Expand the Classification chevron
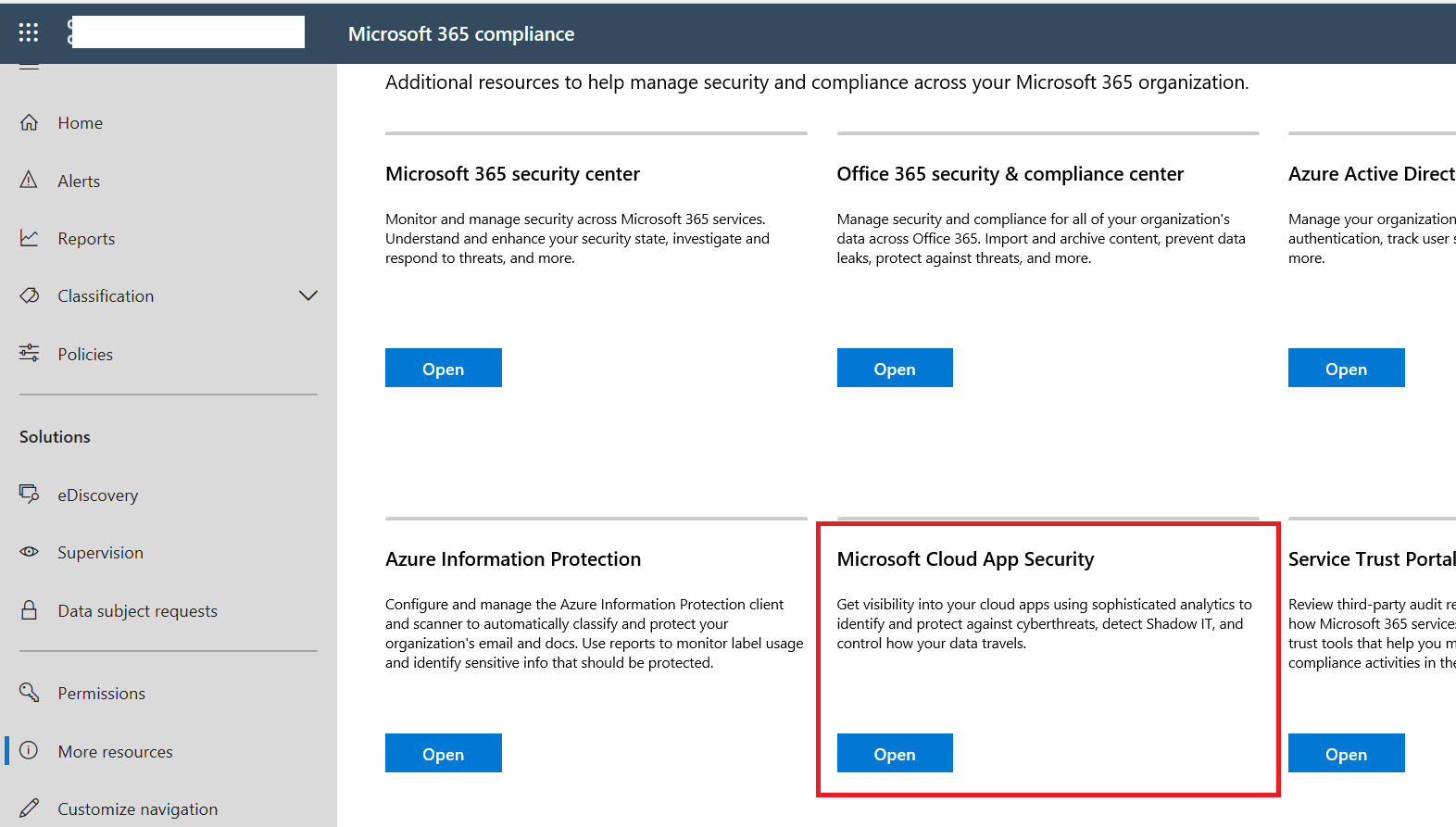1456x827 pixels. [308, 295]
